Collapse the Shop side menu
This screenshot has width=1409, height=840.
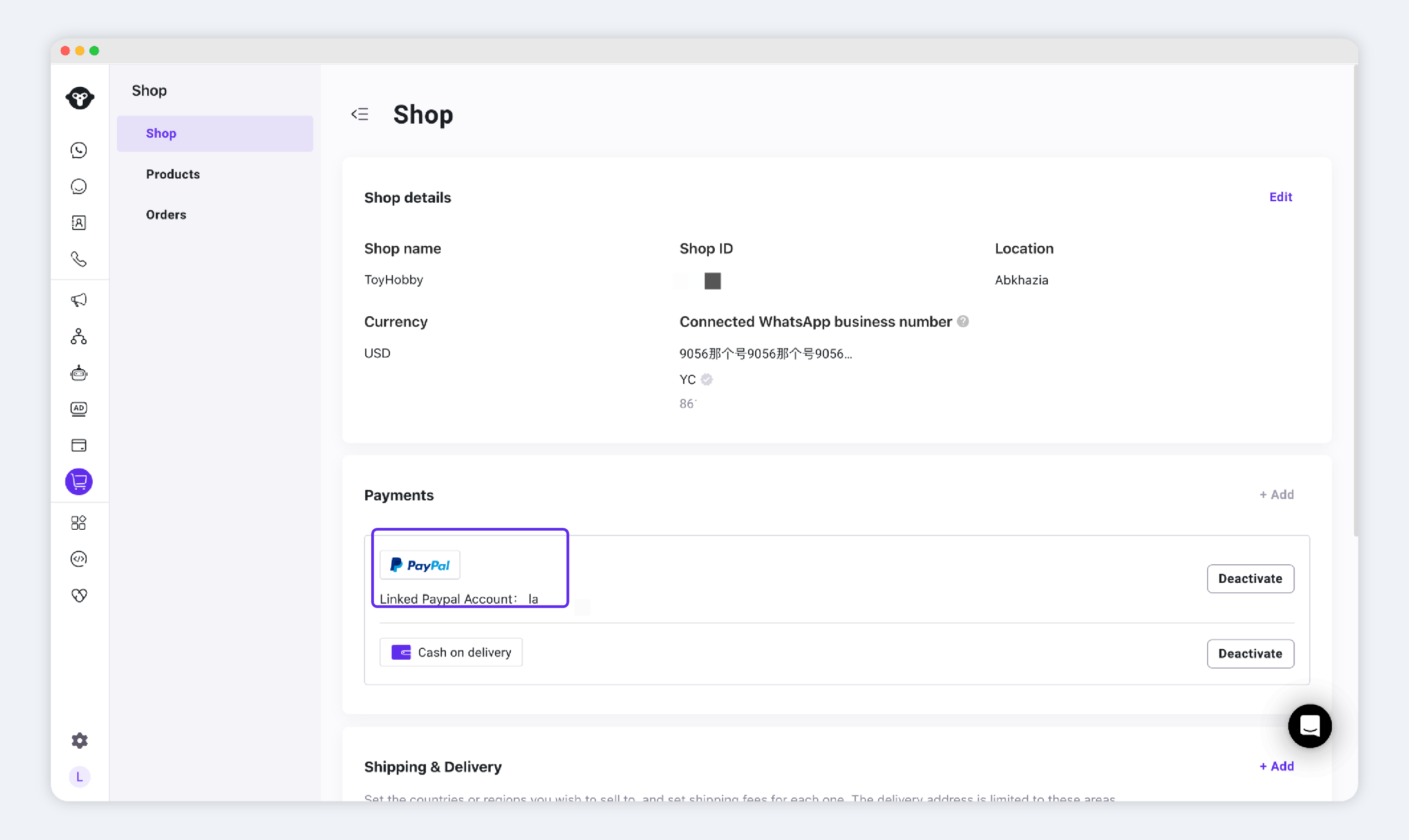click(359, 114)
